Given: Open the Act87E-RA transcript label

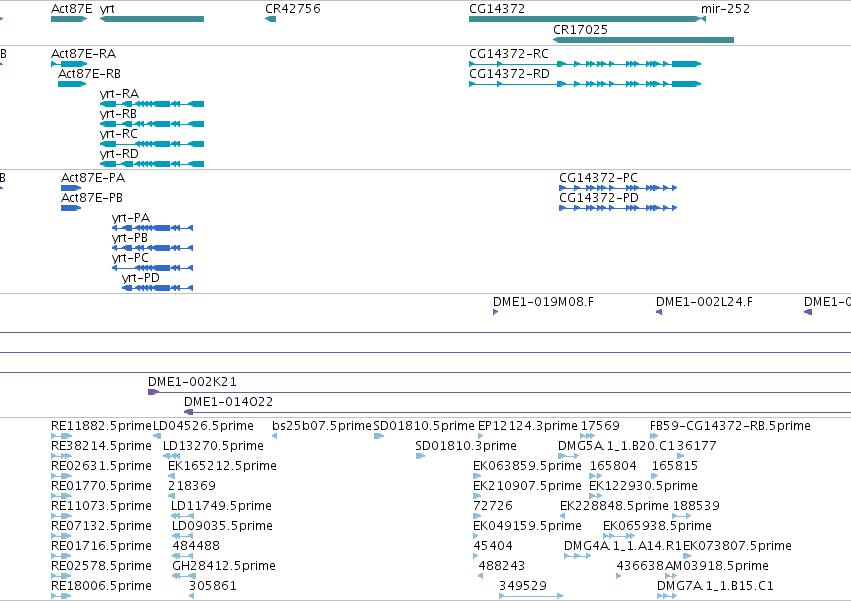Looking at the screenshot, I should (83, 54).
